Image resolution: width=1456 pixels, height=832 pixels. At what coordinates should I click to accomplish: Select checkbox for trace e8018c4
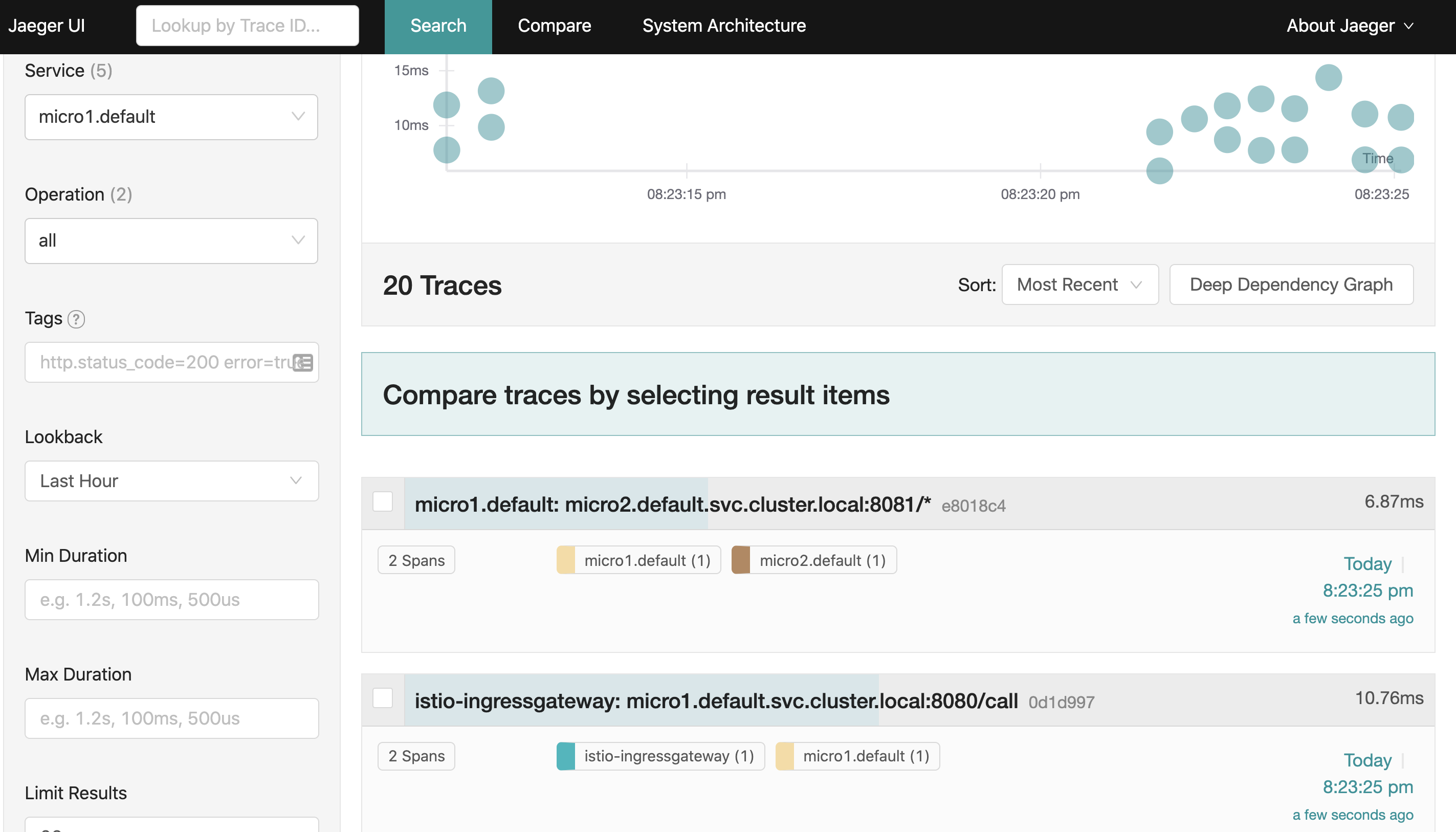[383, 502]
